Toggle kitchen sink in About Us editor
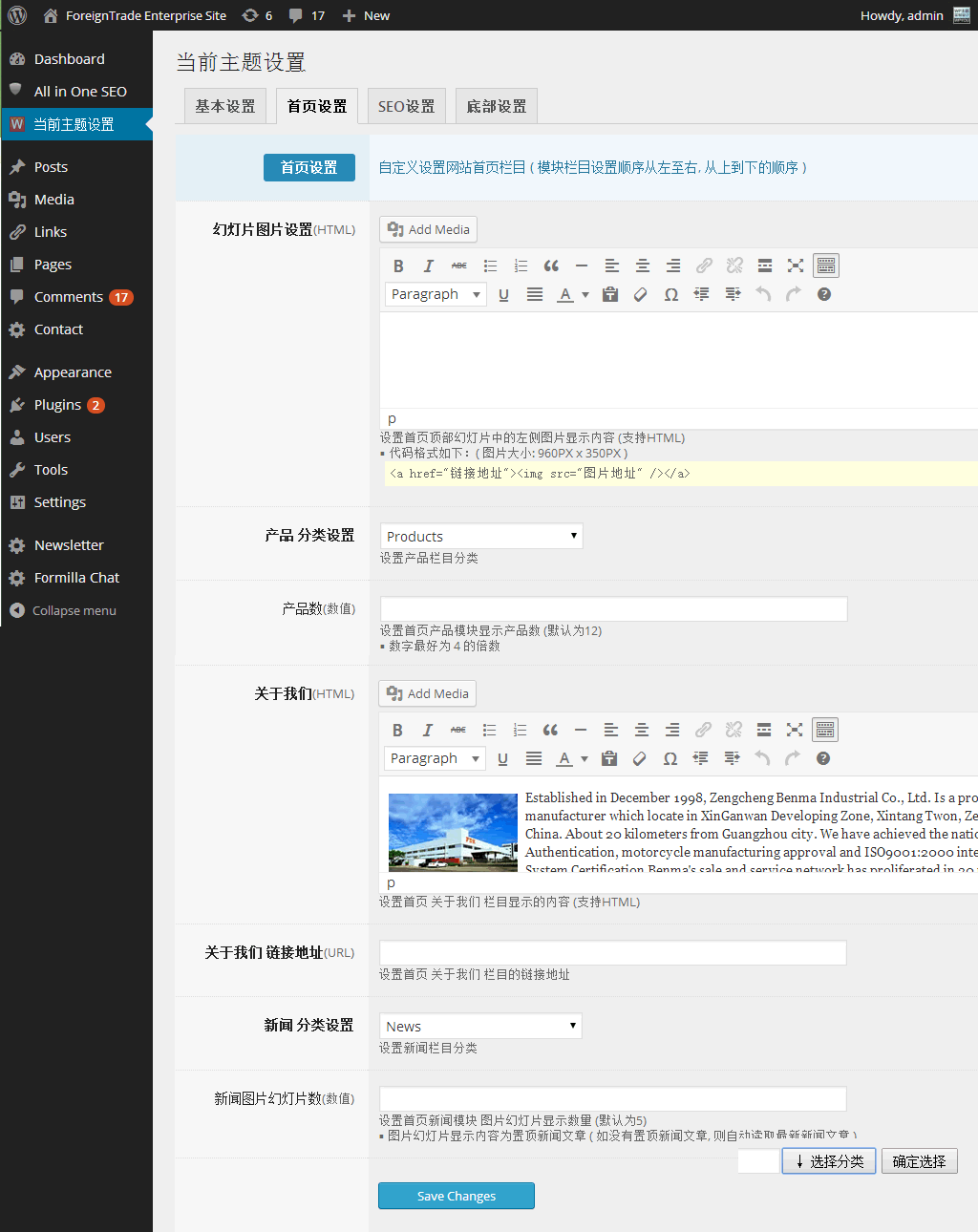978x1232 pixels. pos(825,730)
